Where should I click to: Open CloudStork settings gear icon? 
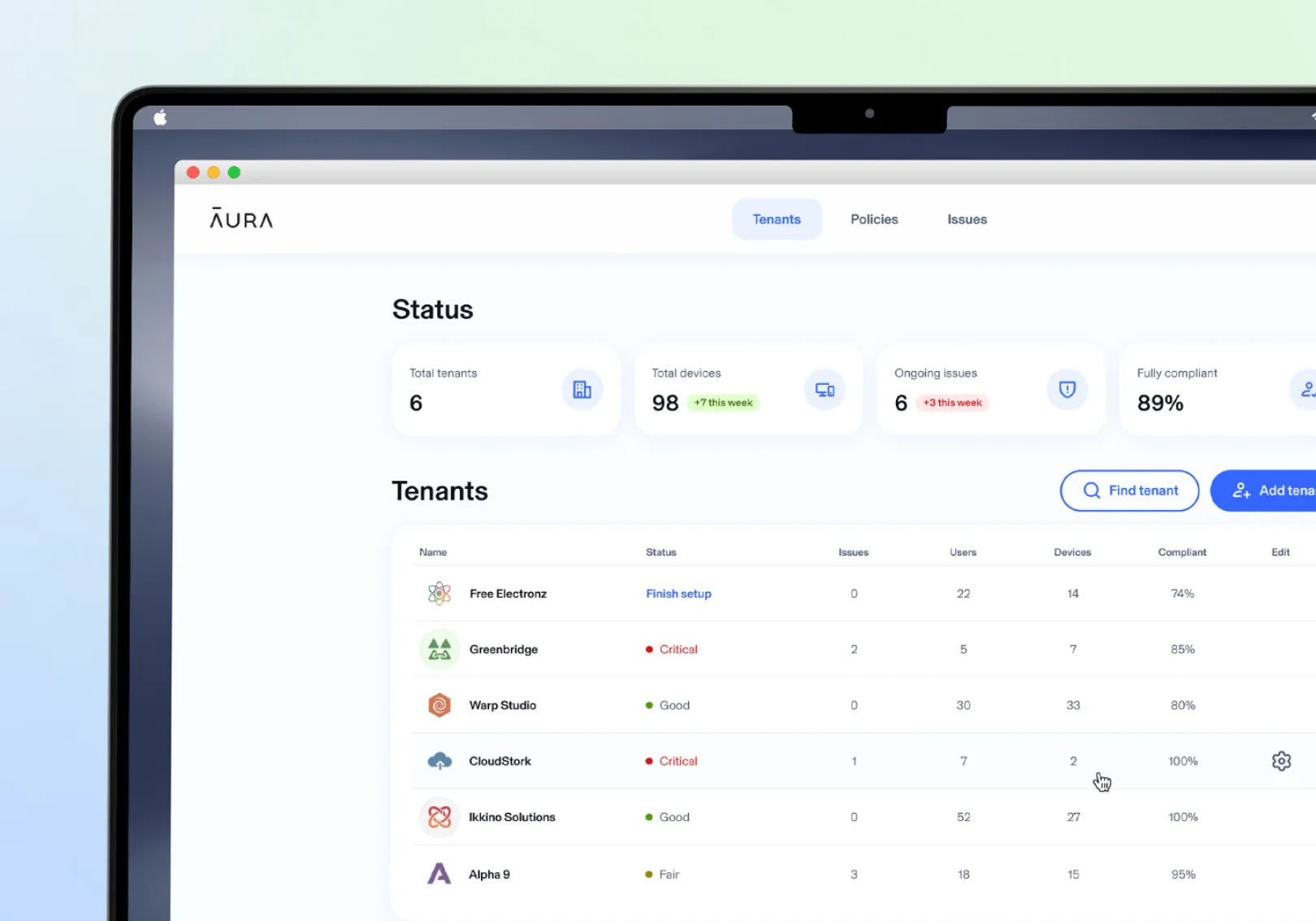(x=1281, y=761)
